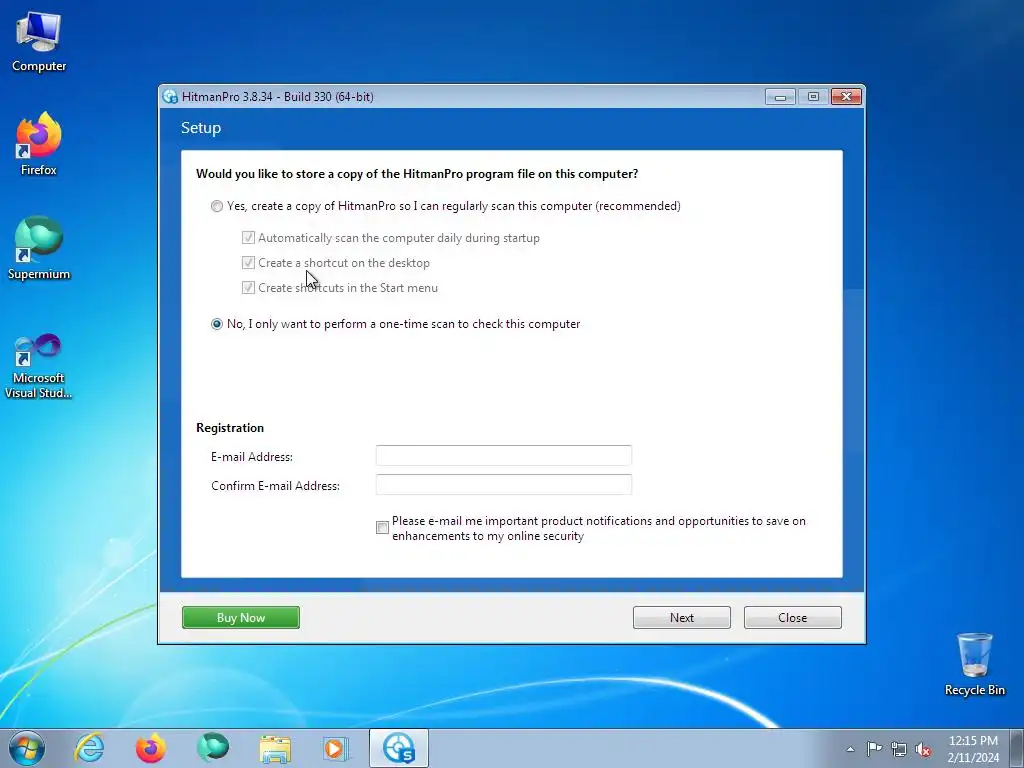1024x768 pixels.
Task: Launch Supermium from the taskbar
Action: 213,748
